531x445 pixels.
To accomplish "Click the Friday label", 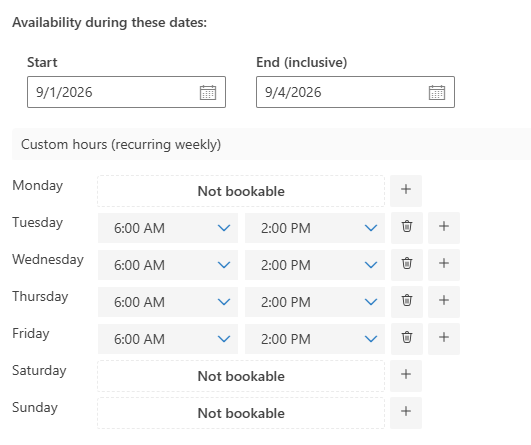I will [x=31, y=334].
